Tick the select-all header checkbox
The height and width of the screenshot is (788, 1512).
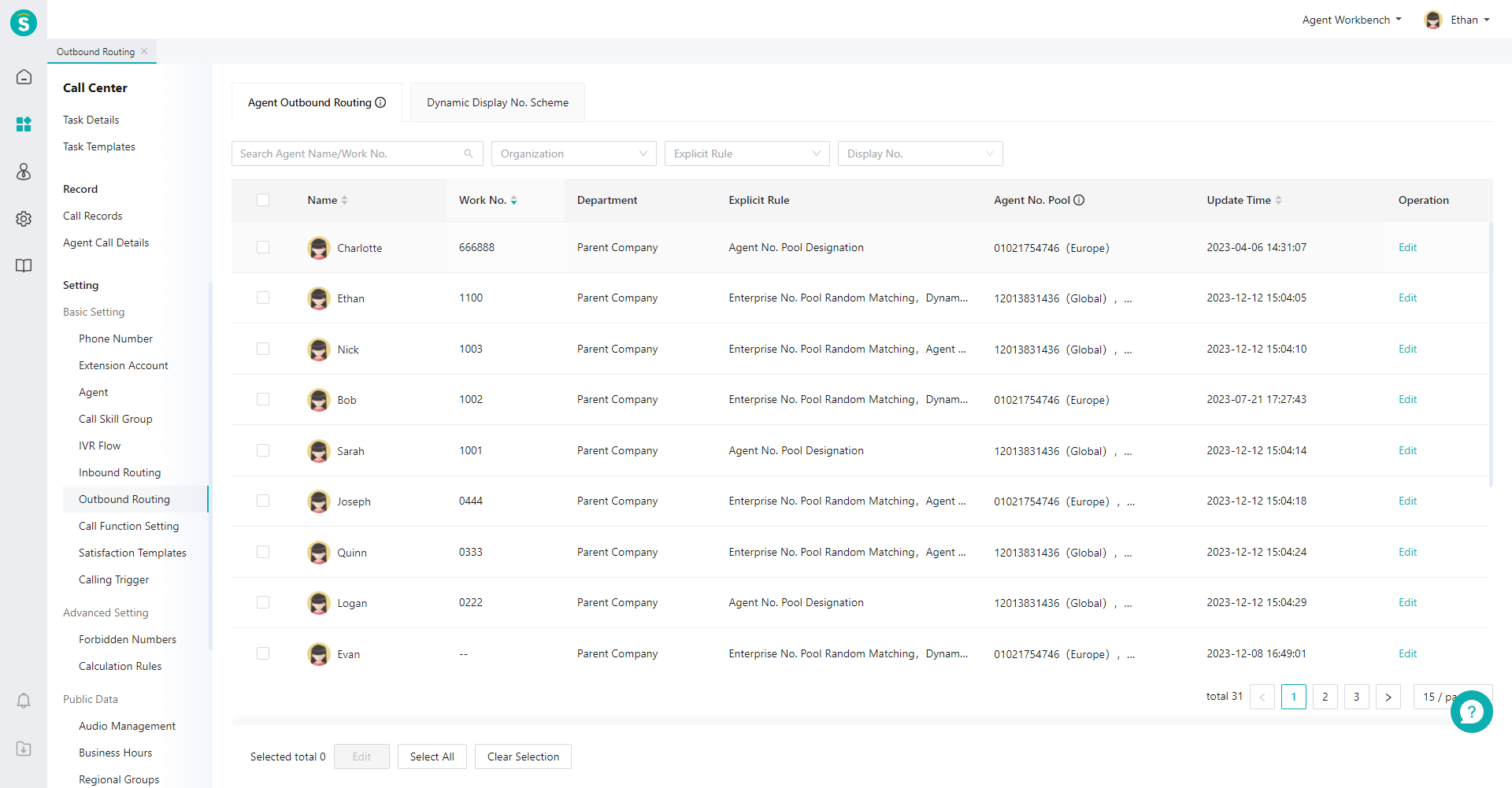tap(263, 200)
